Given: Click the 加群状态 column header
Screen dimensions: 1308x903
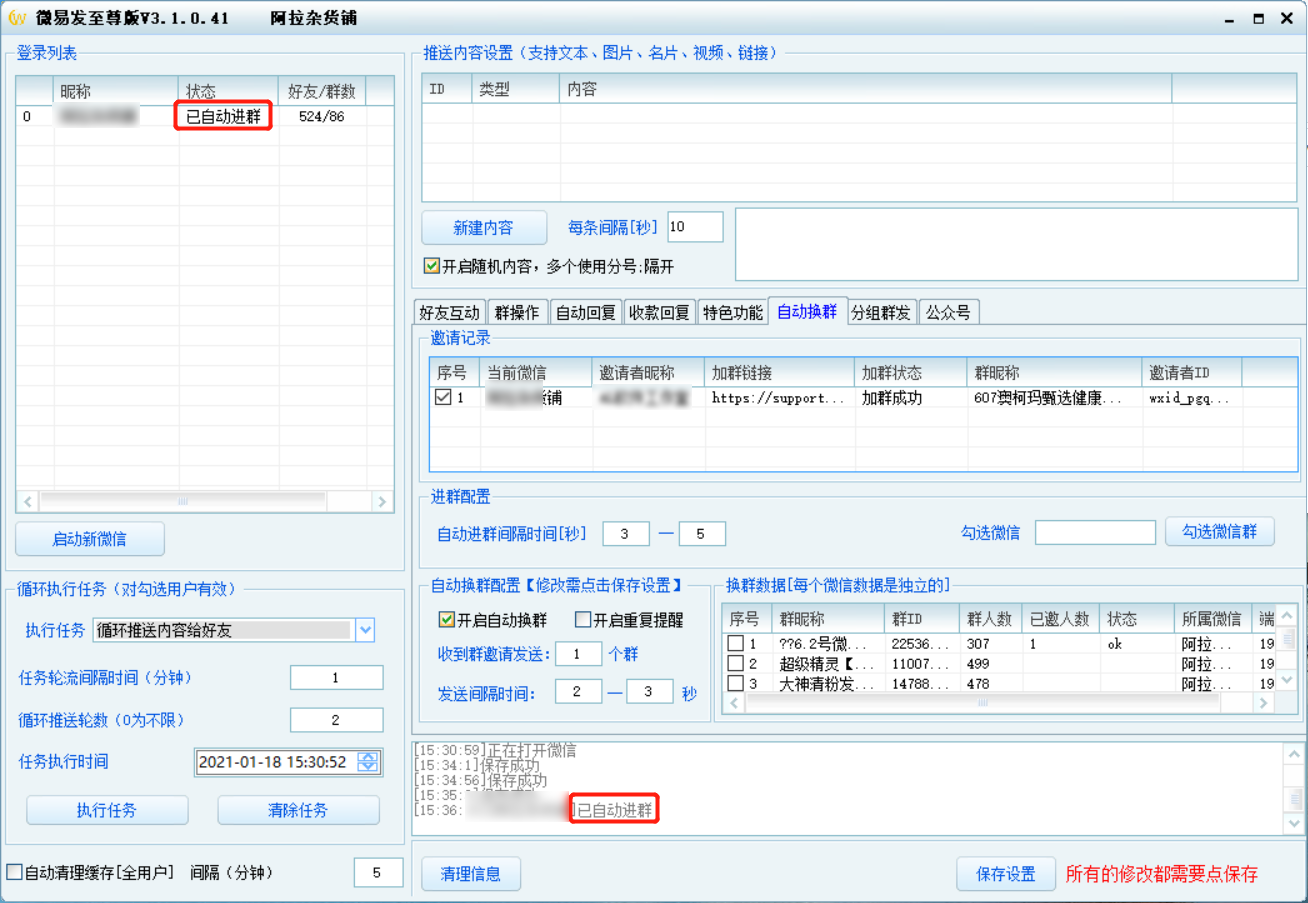Looking at the screenshot, I should point(911,372).
